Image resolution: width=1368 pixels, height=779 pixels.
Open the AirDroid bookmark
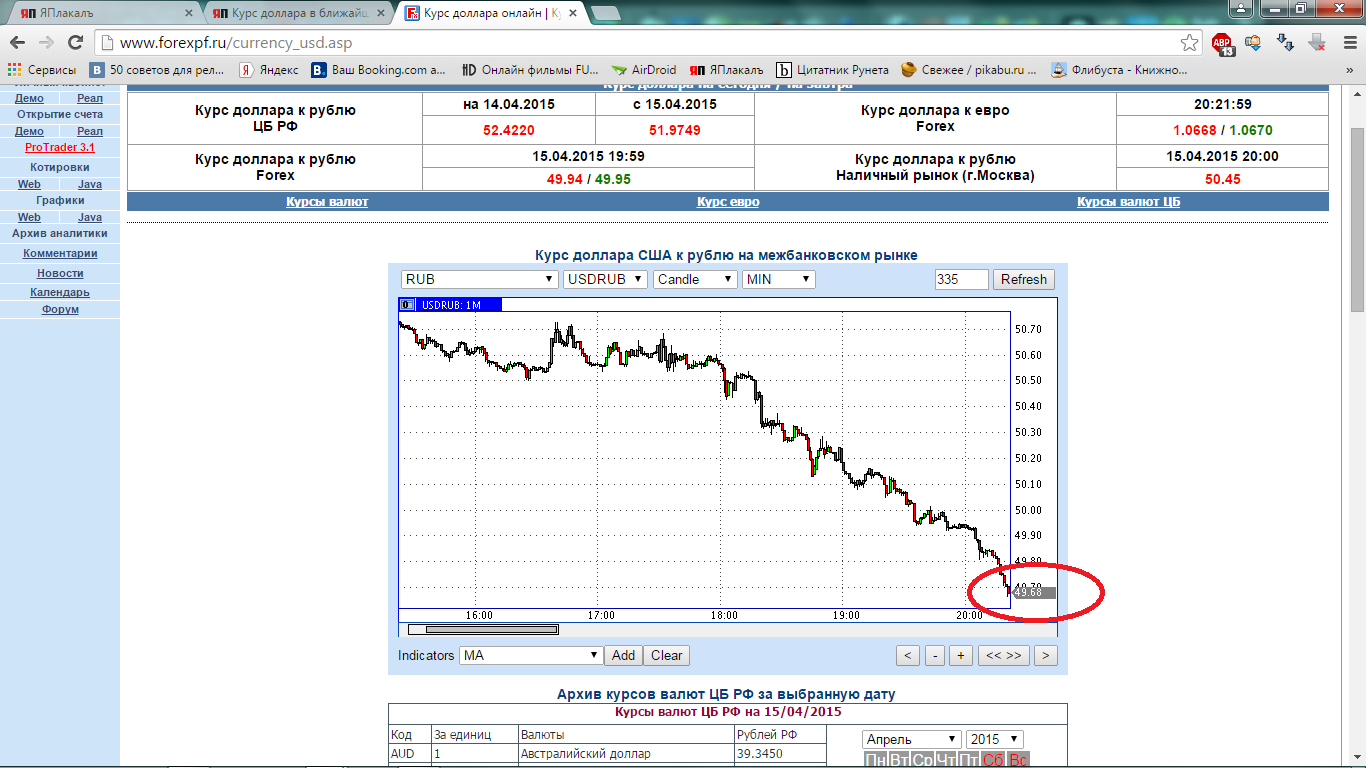(x=644, y=70)
